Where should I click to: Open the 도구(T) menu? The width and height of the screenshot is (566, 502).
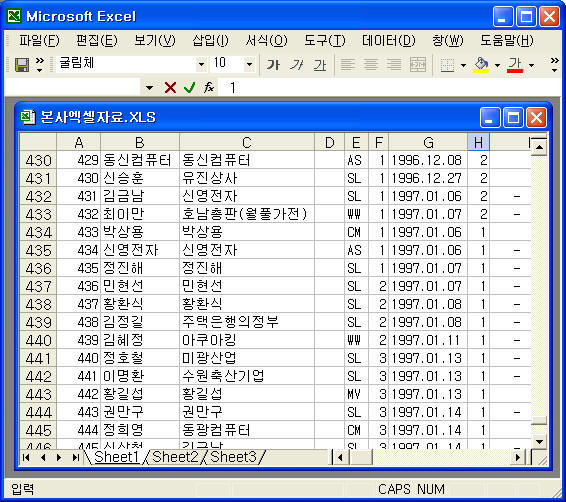click(325, 40)
